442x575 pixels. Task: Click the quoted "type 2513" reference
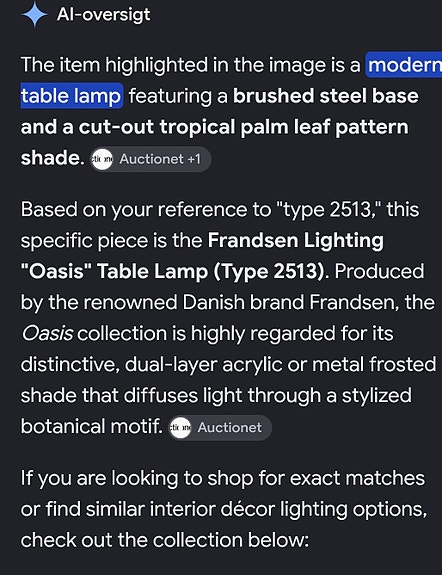[x=328, y=210]
